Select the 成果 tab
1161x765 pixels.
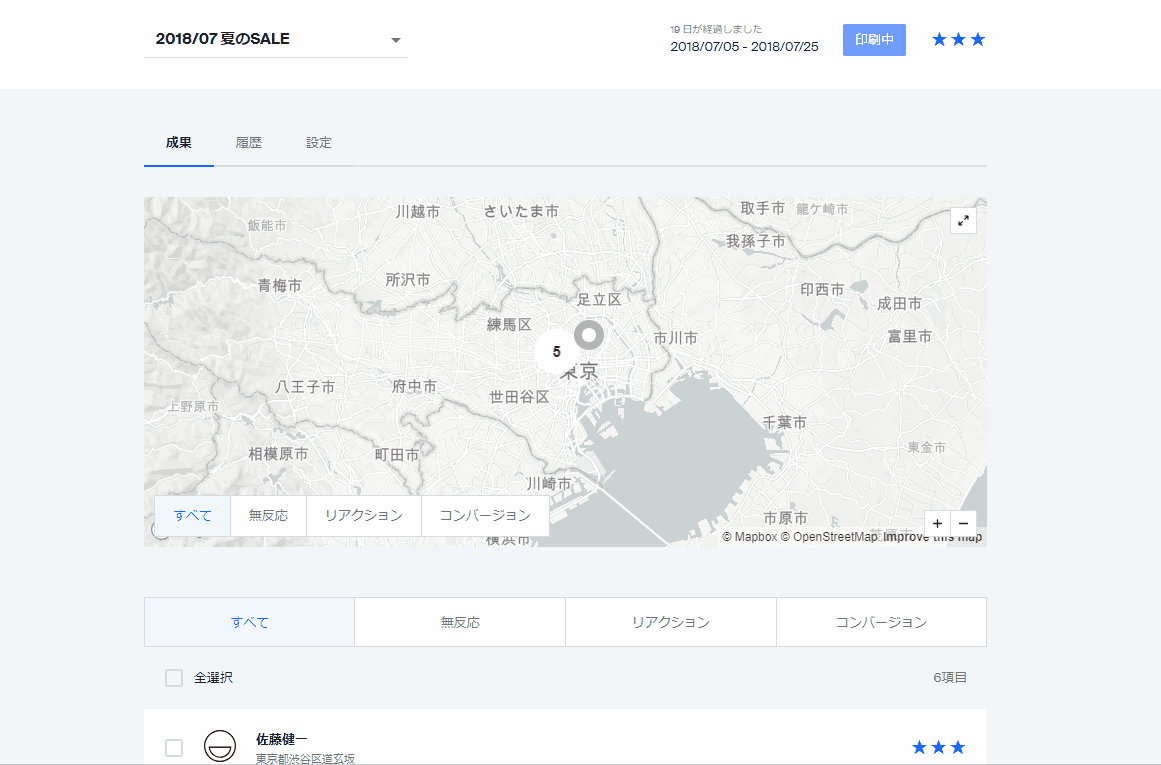point(179,143)
